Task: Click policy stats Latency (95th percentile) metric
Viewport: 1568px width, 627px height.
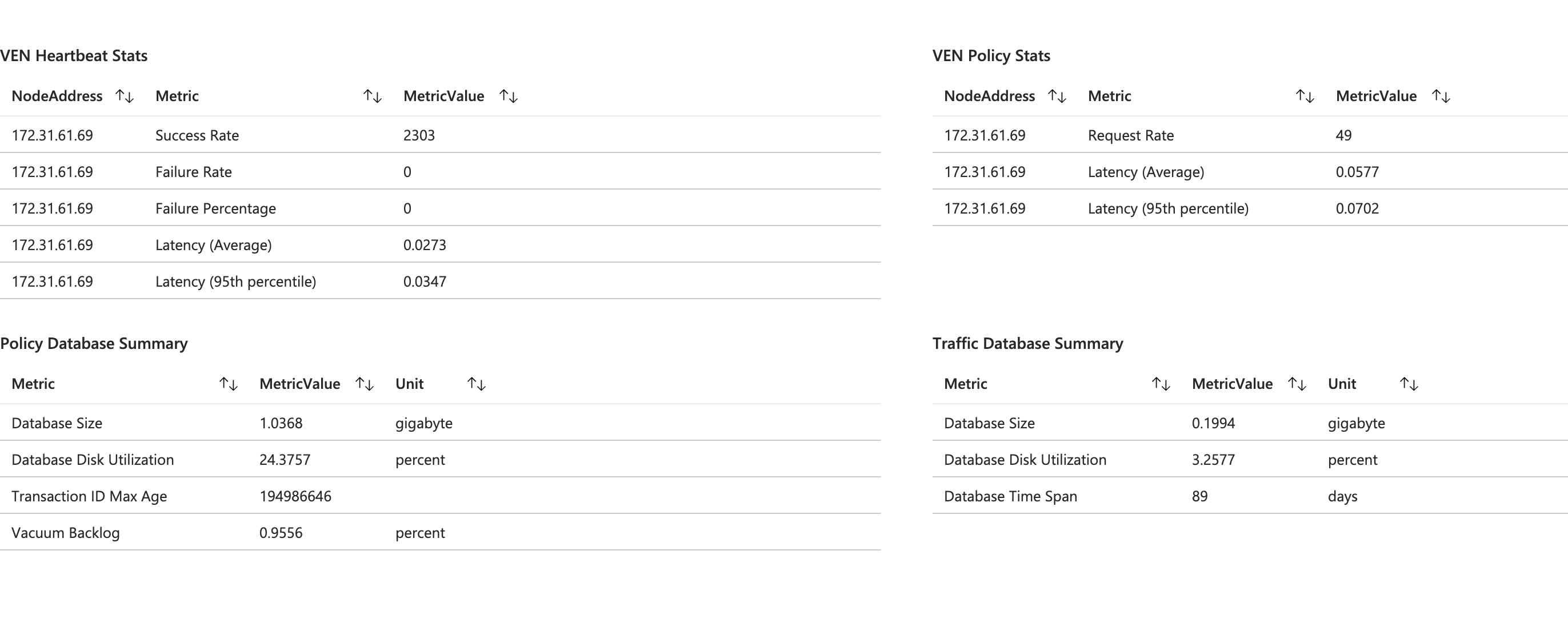Action: tap(1168, 208)
